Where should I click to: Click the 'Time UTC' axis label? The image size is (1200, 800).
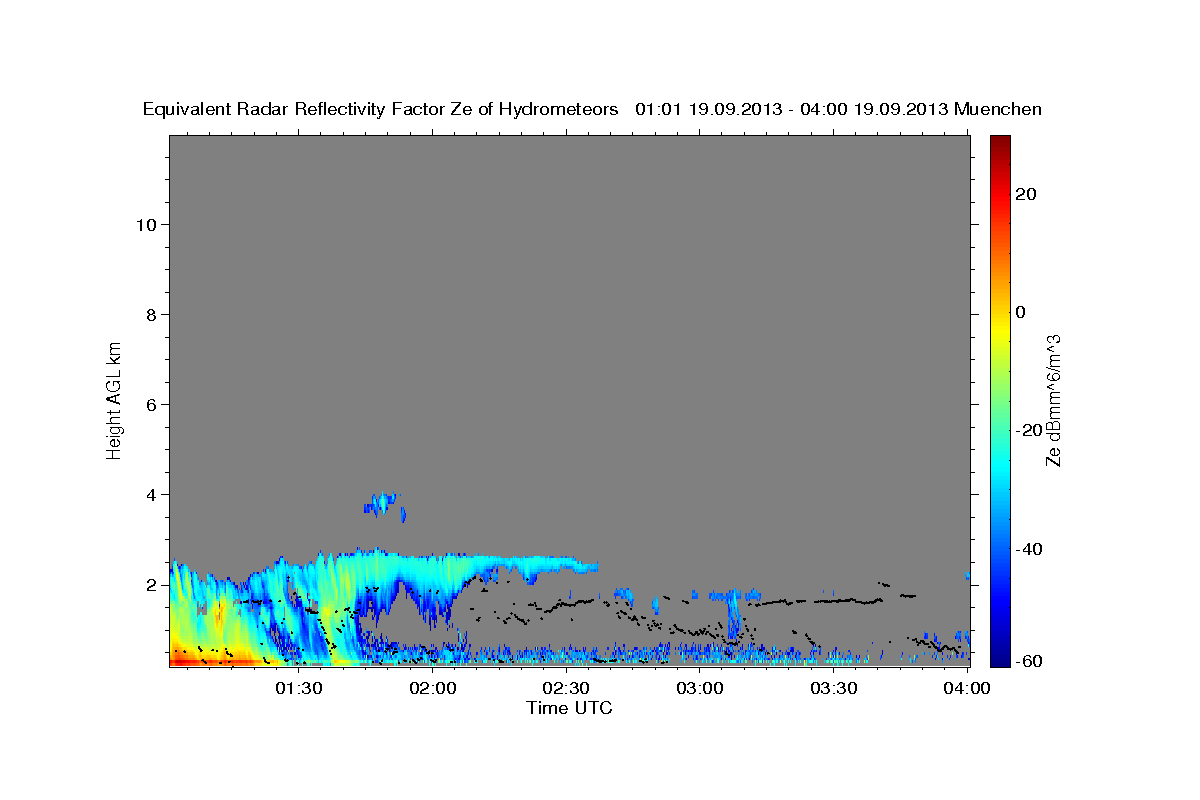(x=569, y=708)
